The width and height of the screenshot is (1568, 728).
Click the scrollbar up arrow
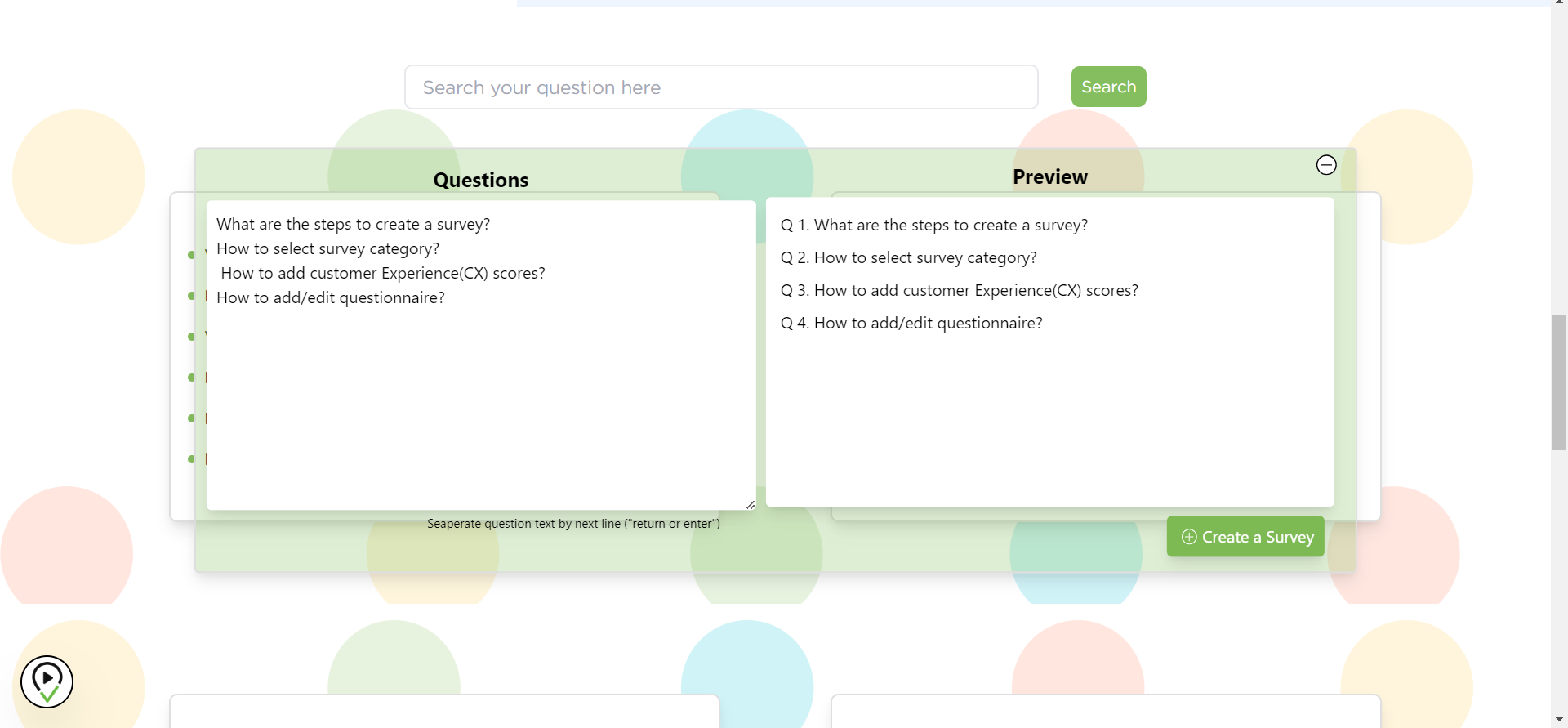(1559, 2)
